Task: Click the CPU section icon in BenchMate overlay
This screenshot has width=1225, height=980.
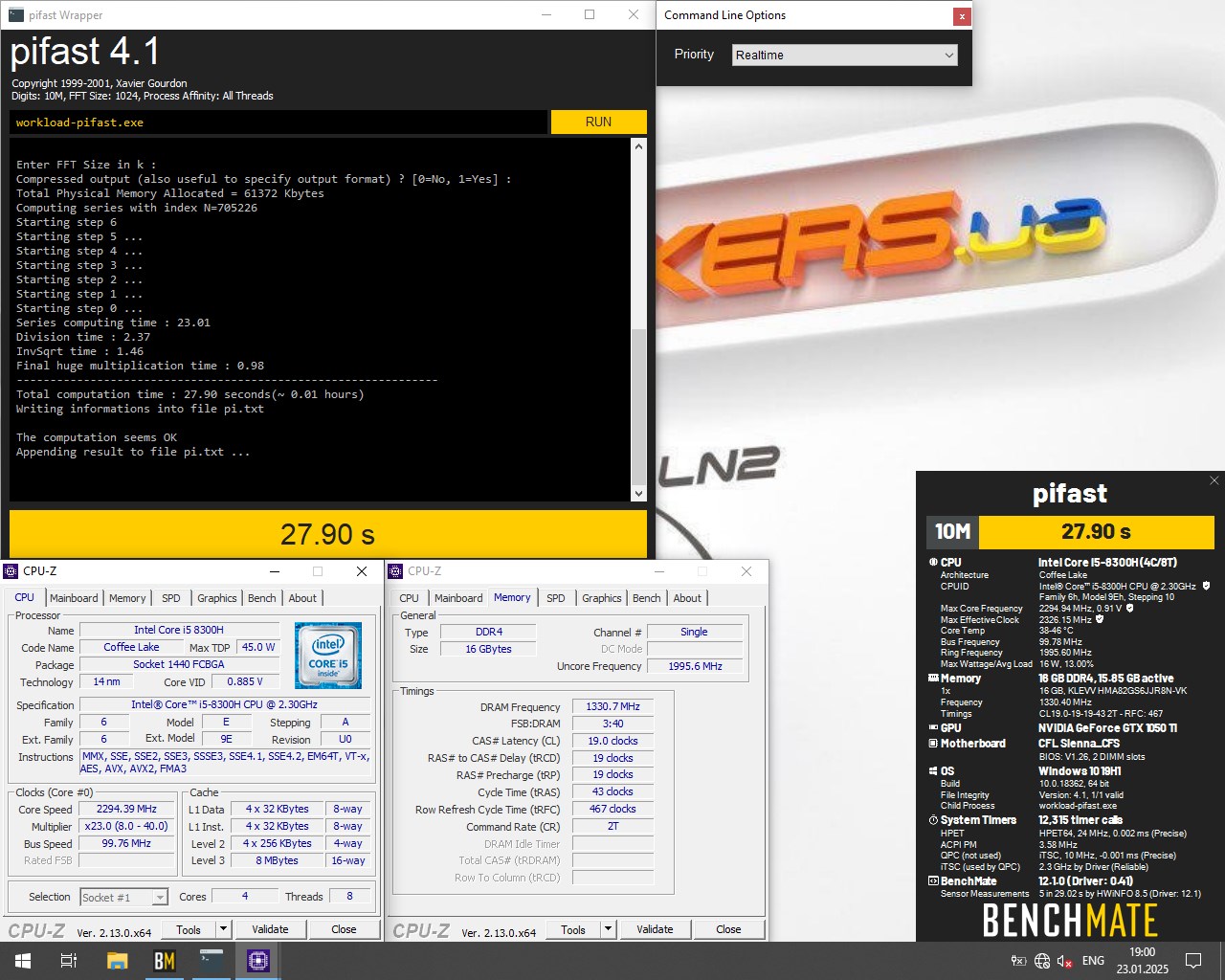Action: pyautogui.click(x=933, y=563)
